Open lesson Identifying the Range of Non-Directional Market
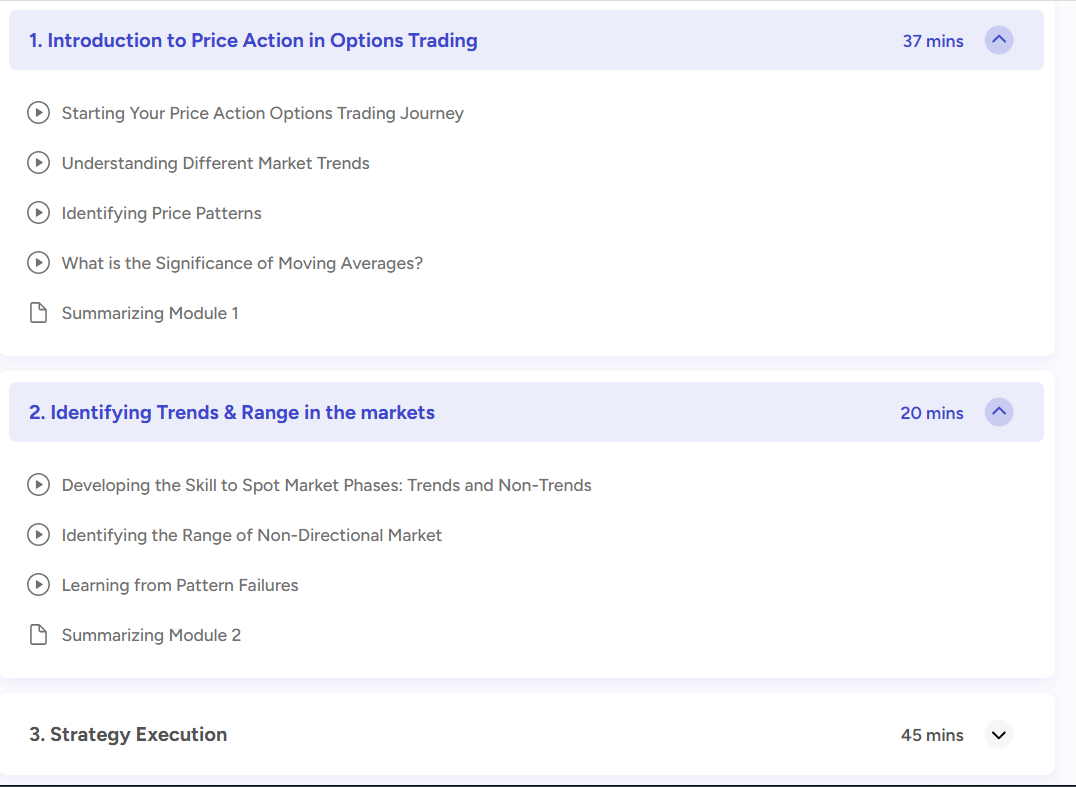 [x=251, y=535]
